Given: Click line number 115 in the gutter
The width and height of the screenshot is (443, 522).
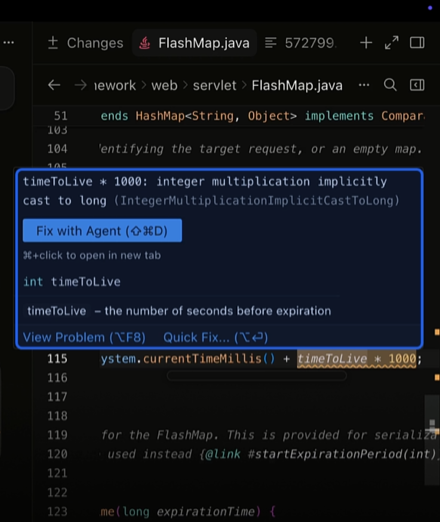Looking at the screenshot, I should click(x=57, y=359).
